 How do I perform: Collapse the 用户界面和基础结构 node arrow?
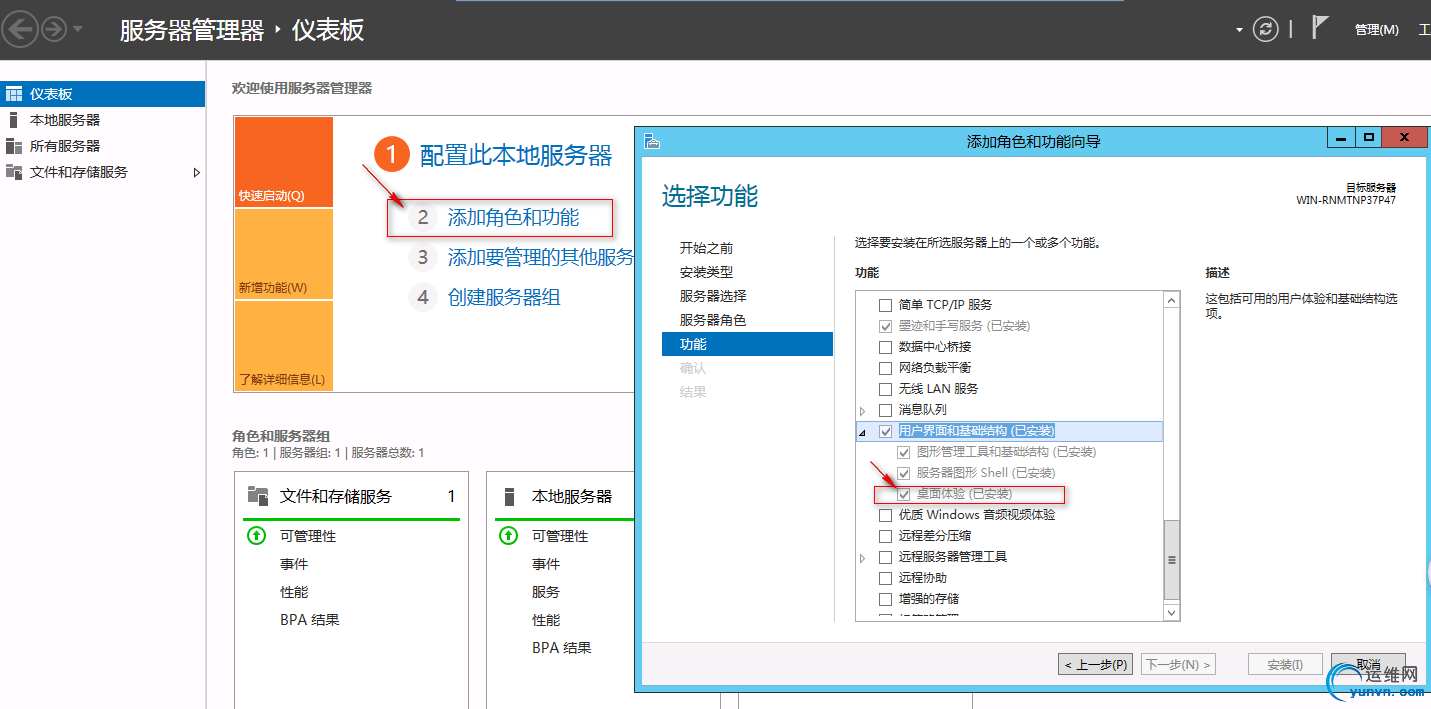tap(863, 432)
